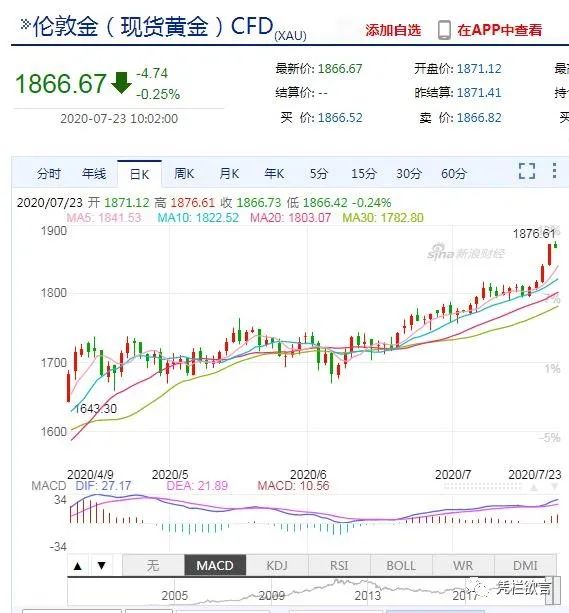Click 伦敦金（现货黄金）CFD title
Viewport: 569px width, 613px height.
[x=153, y=27]
